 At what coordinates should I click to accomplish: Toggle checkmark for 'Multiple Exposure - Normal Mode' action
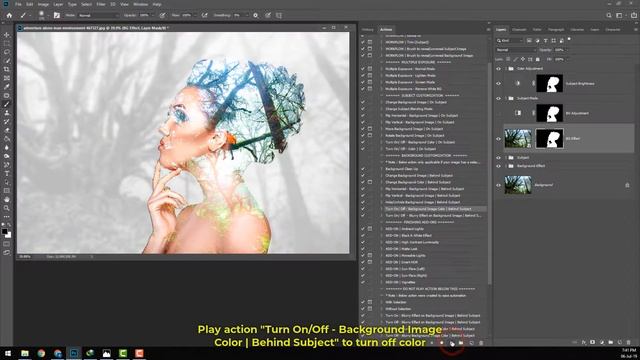[x=363, y=69]
